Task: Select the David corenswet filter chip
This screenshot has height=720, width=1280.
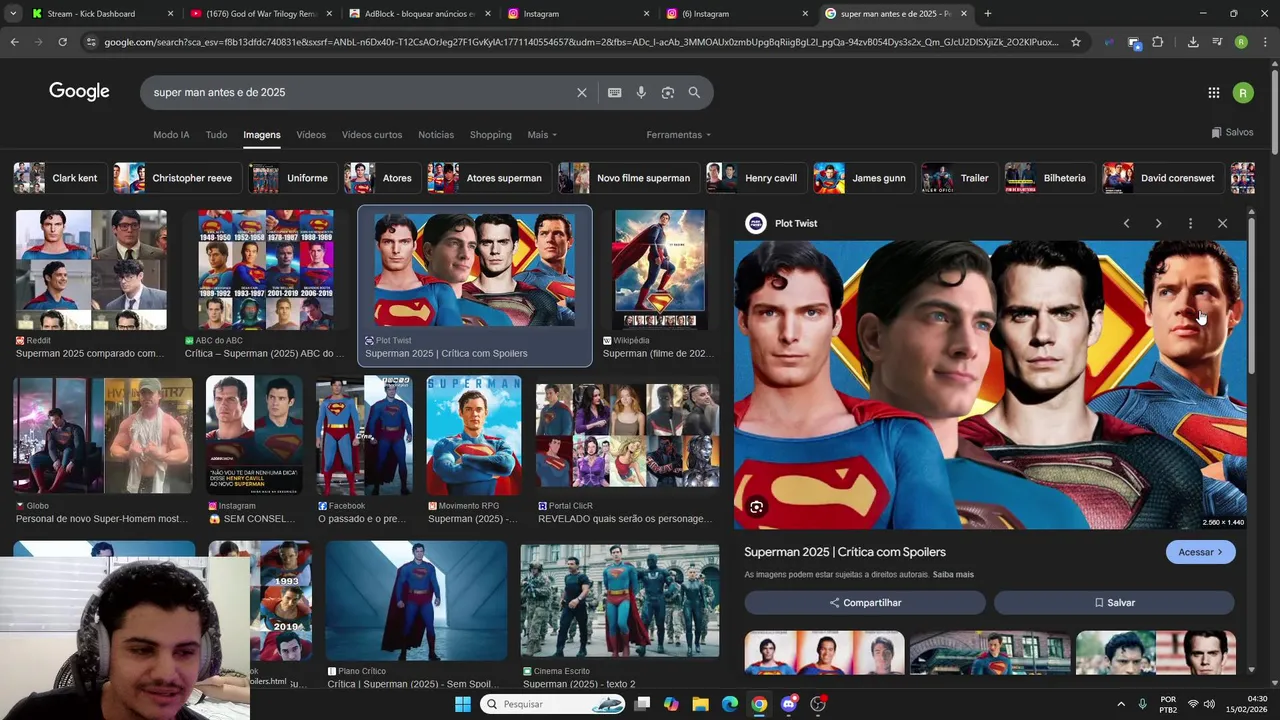Action: pyautogui.click(x=1162, y=178)
